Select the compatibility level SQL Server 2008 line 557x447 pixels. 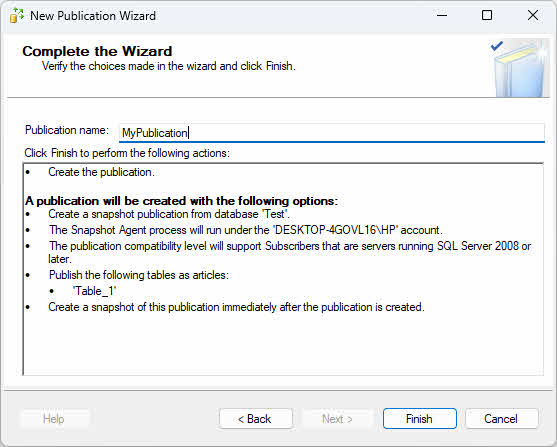(290, 252)
